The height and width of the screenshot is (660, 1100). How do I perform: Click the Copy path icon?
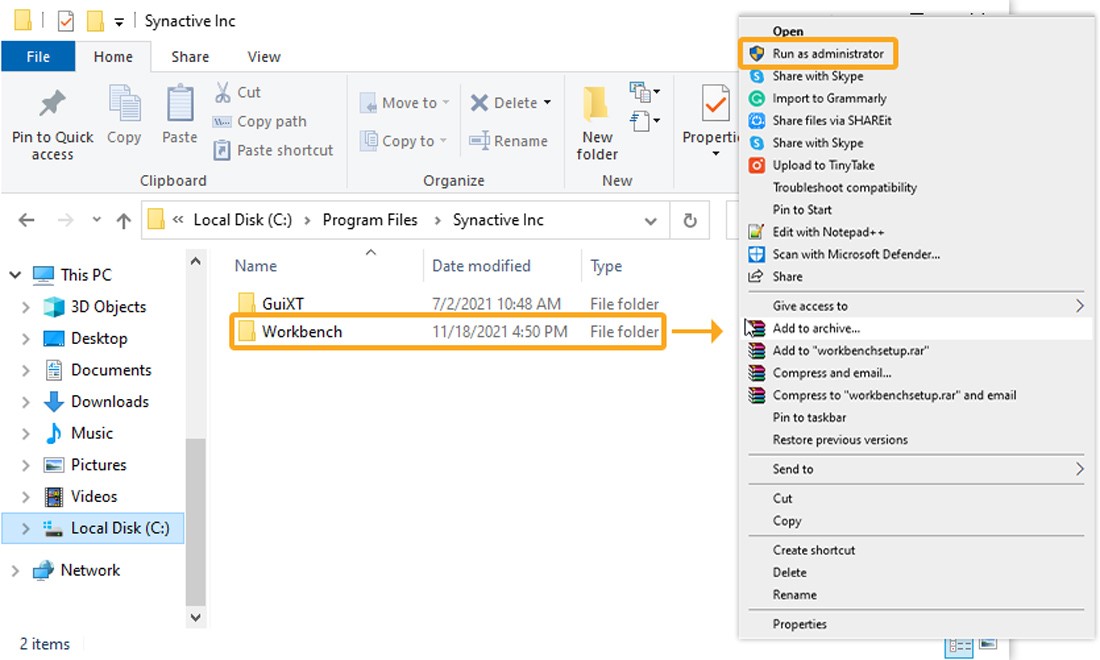[222, 121]
